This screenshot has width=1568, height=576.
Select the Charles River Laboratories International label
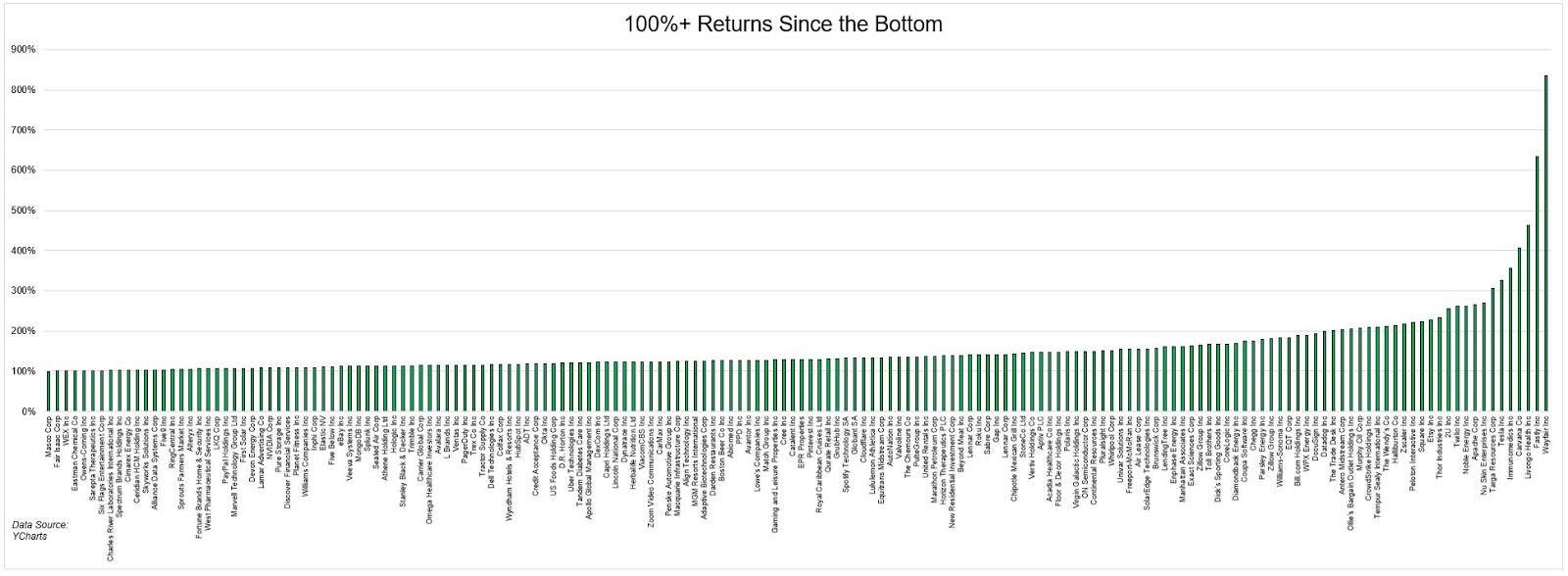pos(113,488)
